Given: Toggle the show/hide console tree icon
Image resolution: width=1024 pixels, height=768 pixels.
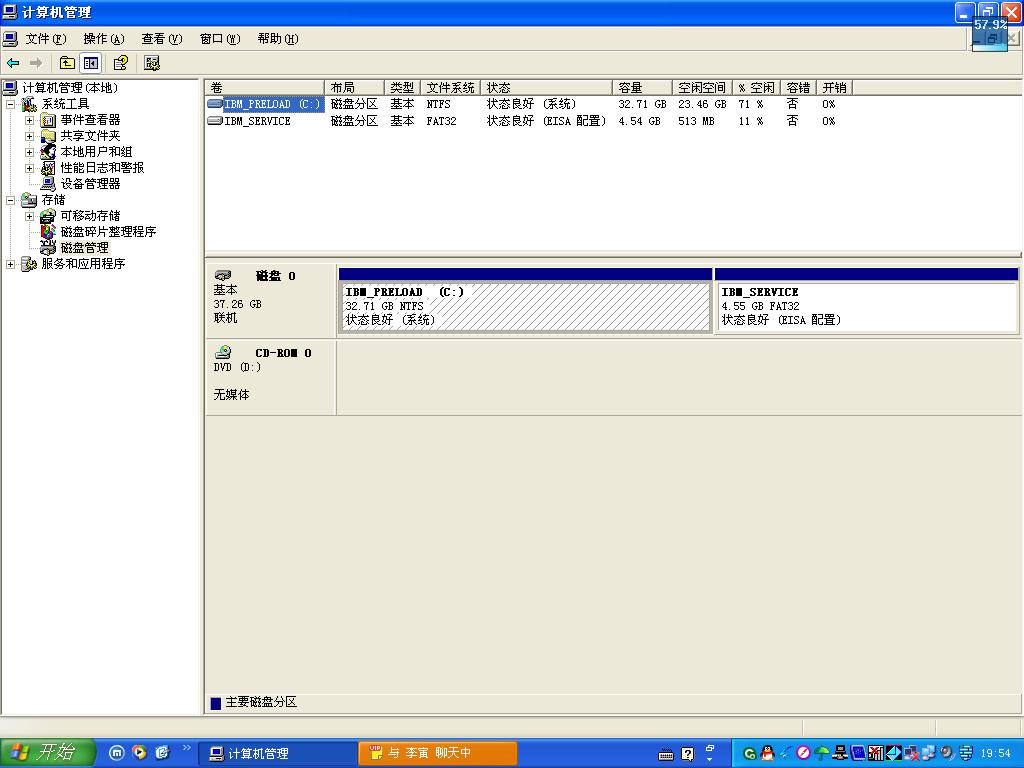Looking at the screenshot, I should 91,63.
